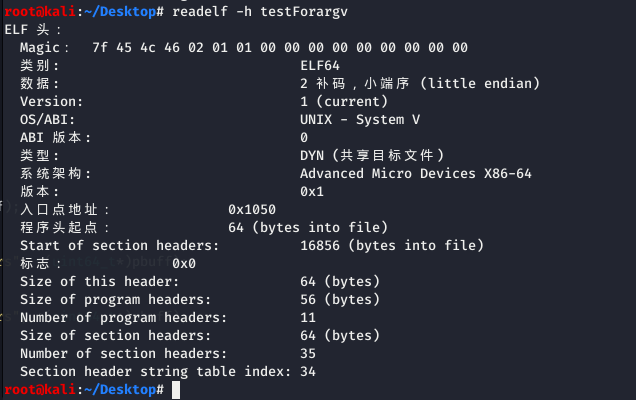636x400 pixels.
Task: Click the Magic bytes hex sequence
Action: [279, 47]
